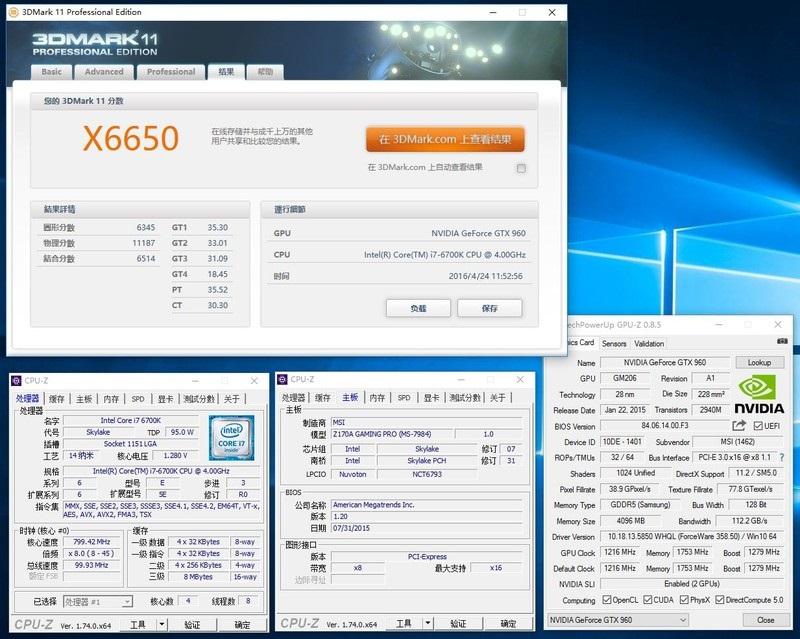The width and height of the screenshot is (800, 639).
Task: Open the 帮助 tab in 3DMark
Action: (265, 72)
